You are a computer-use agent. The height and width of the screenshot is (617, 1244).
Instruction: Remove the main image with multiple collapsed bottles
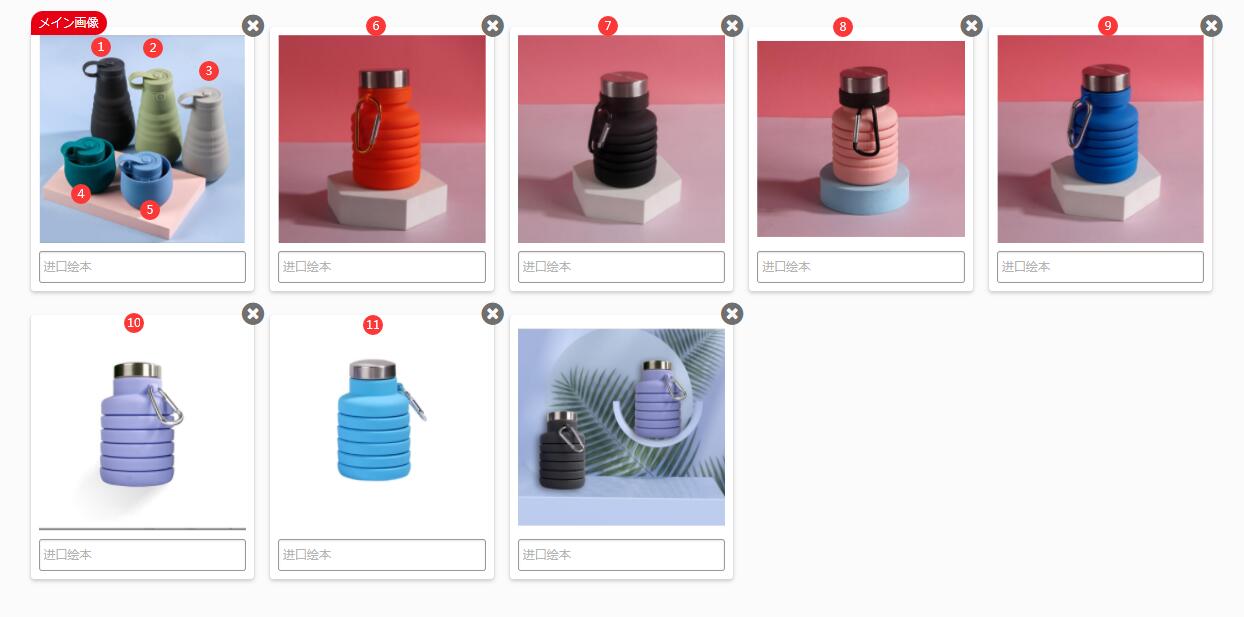pyautogui.click(x=253, y=26)
